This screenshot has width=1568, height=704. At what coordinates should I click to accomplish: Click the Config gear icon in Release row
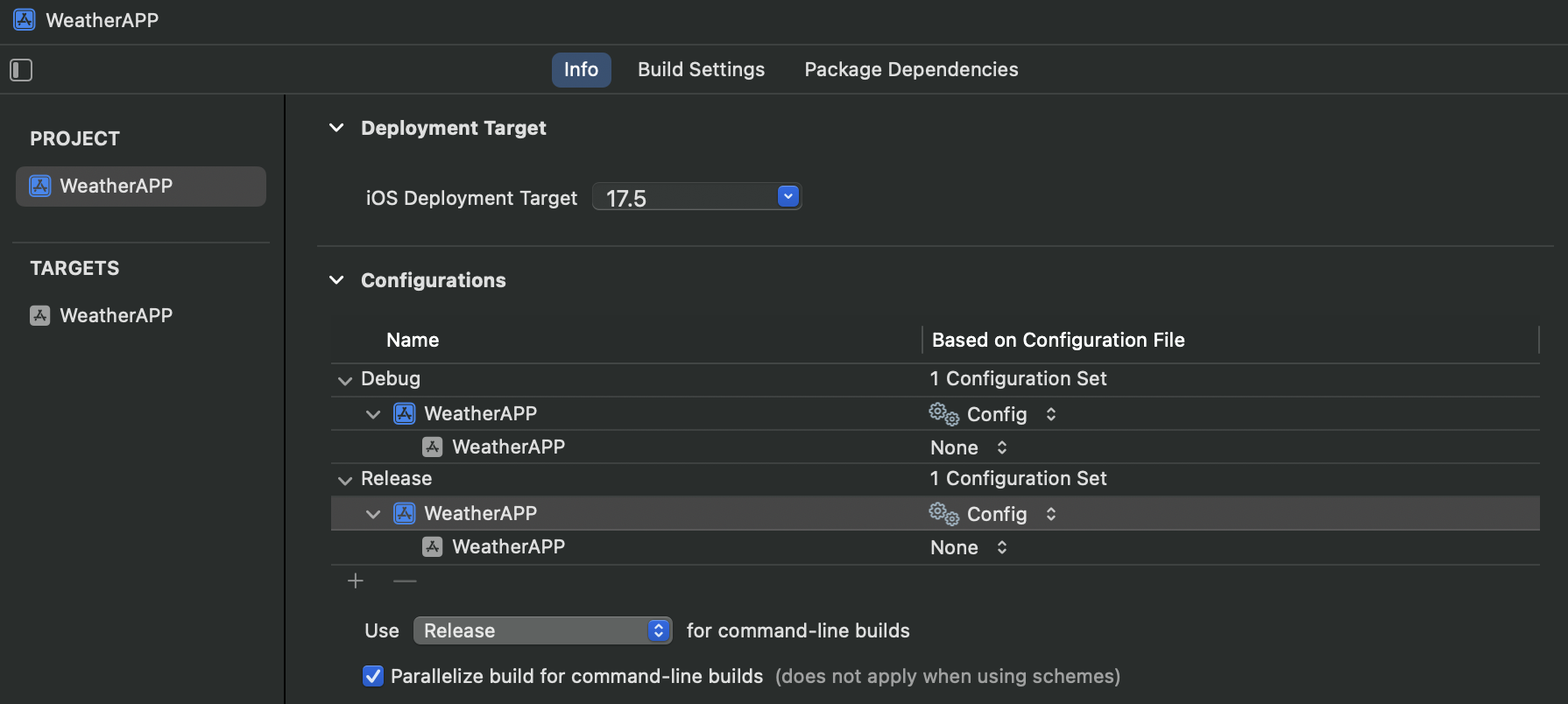(943, 514)
